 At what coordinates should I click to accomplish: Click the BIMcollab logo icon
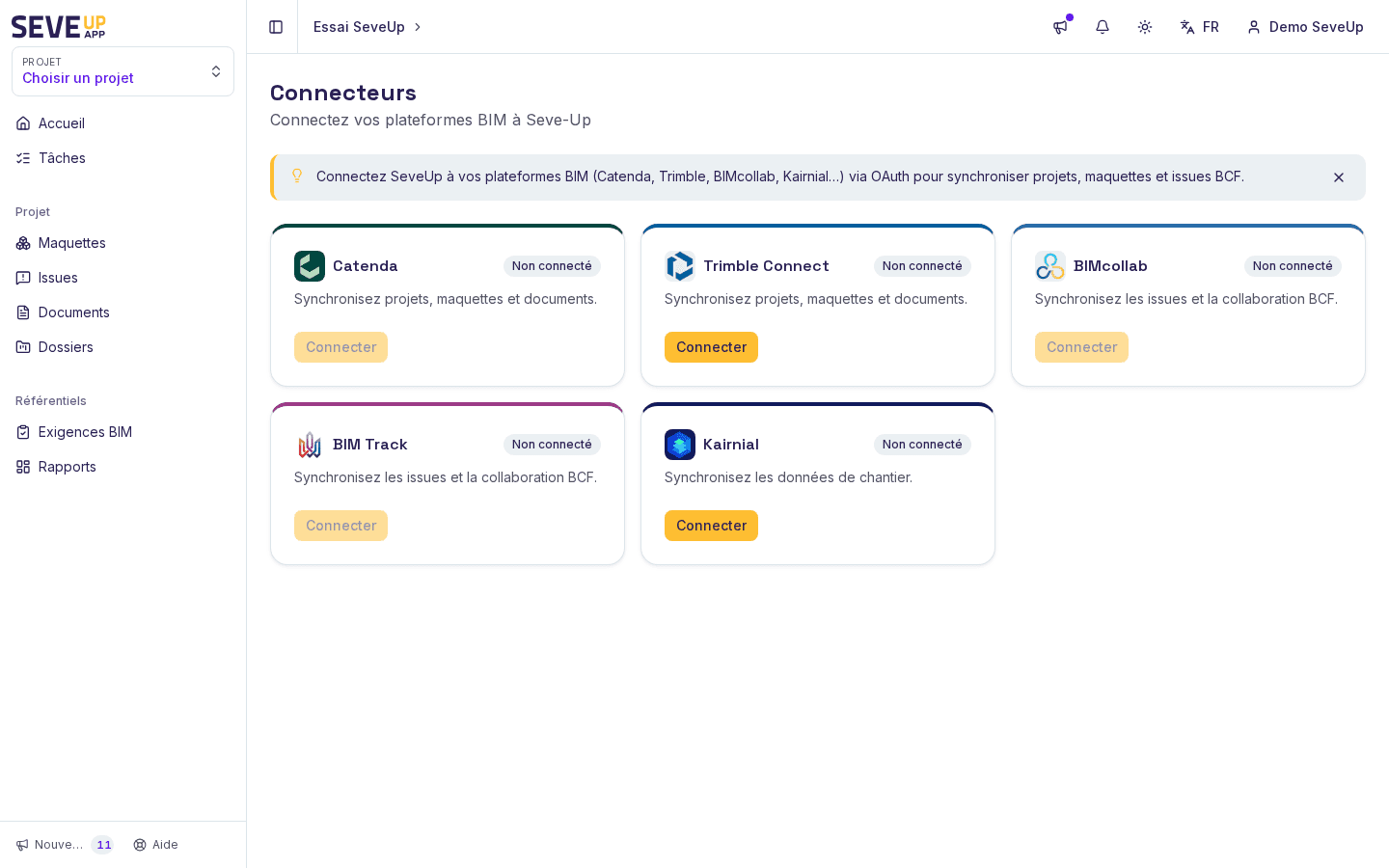1050,266
